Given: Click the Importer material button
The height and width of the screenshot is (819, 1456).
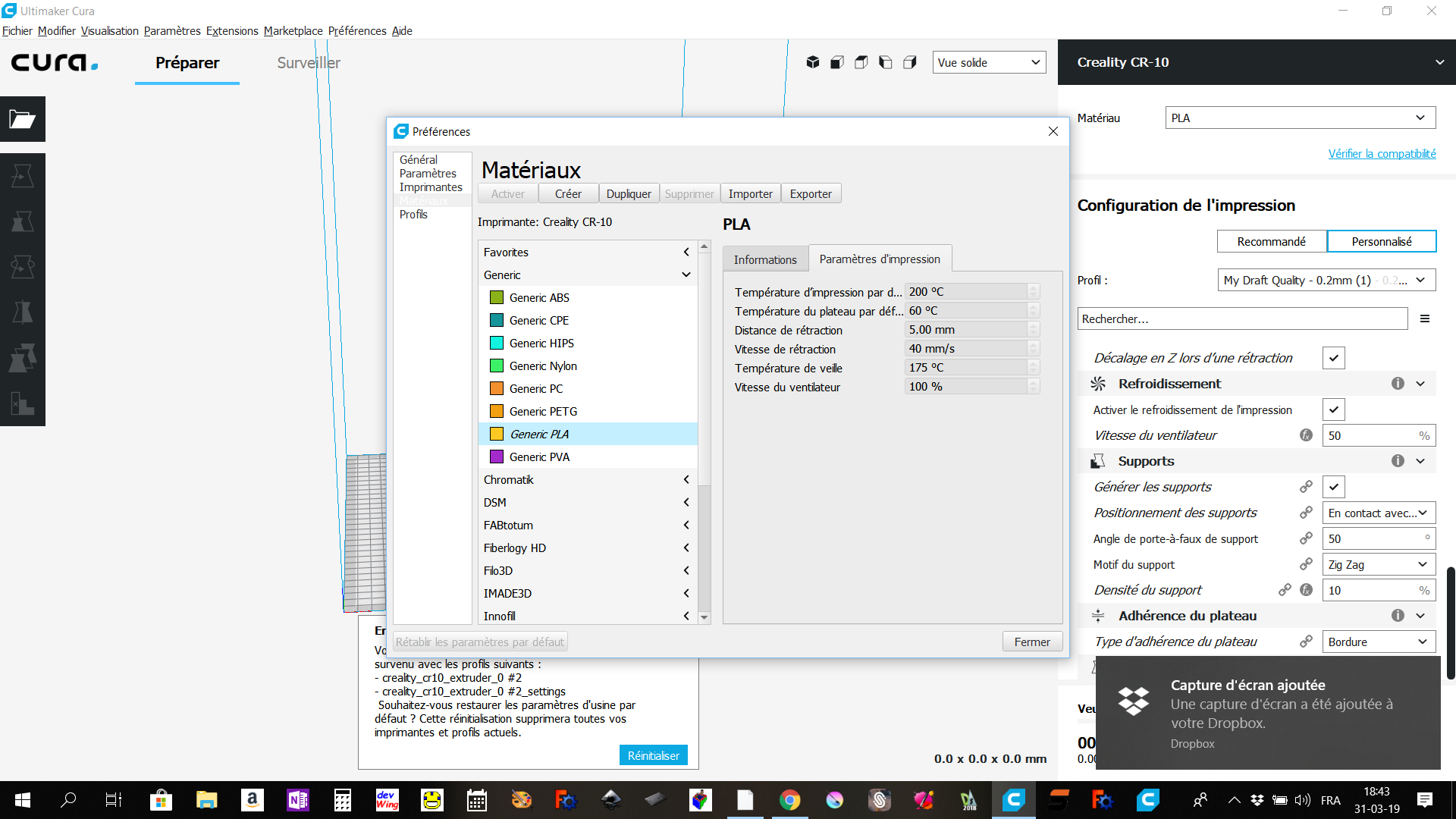Looking at the screenshot, I should (750, 194).
